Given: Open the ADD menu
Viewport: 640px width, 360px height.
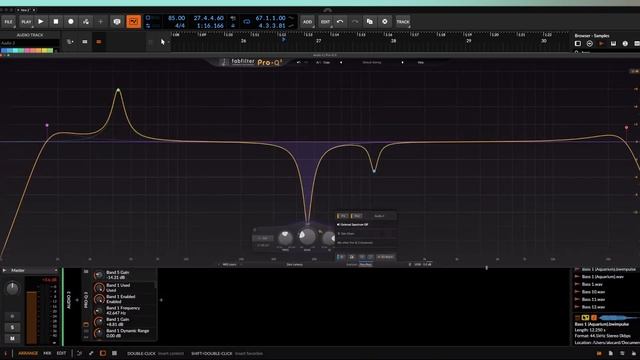Looking at the screenshot, I should click(307, 22).
